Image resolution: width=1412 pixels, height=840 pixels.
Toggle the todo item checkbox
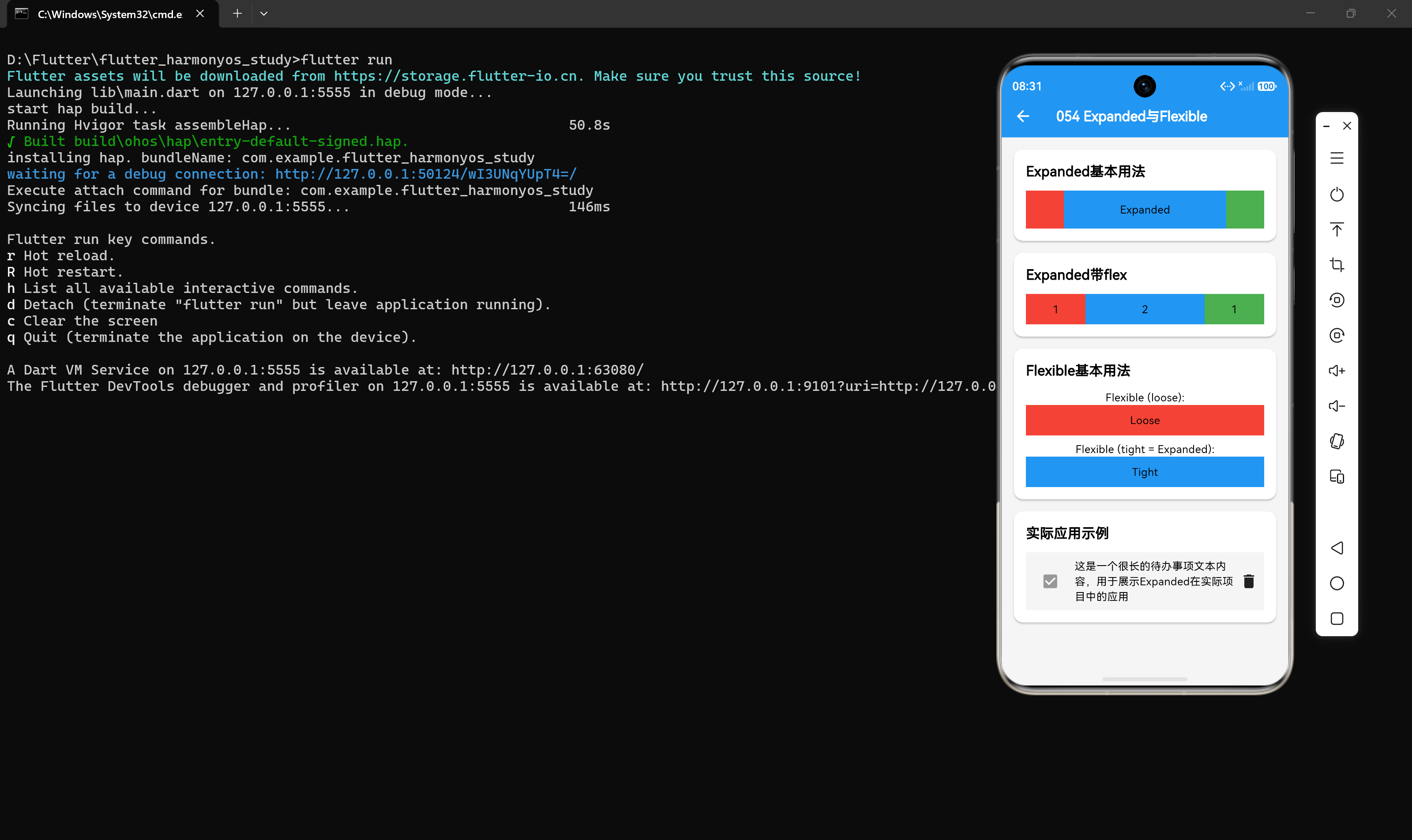(x=1050, y=581)
